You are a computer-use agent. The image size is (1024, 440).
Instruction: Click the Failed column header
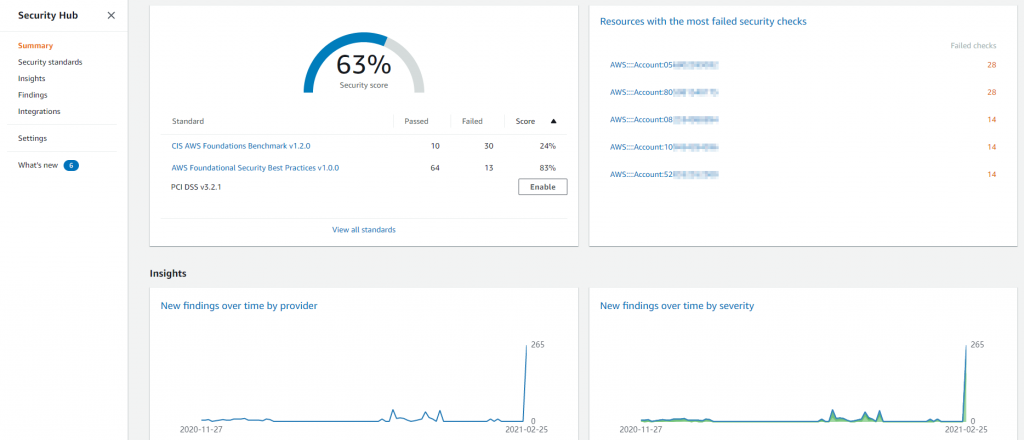(472, 121)
